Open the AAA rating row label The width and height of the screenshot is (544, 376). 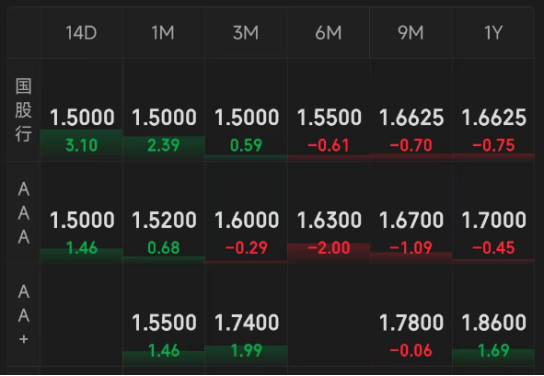click(24, 213)
